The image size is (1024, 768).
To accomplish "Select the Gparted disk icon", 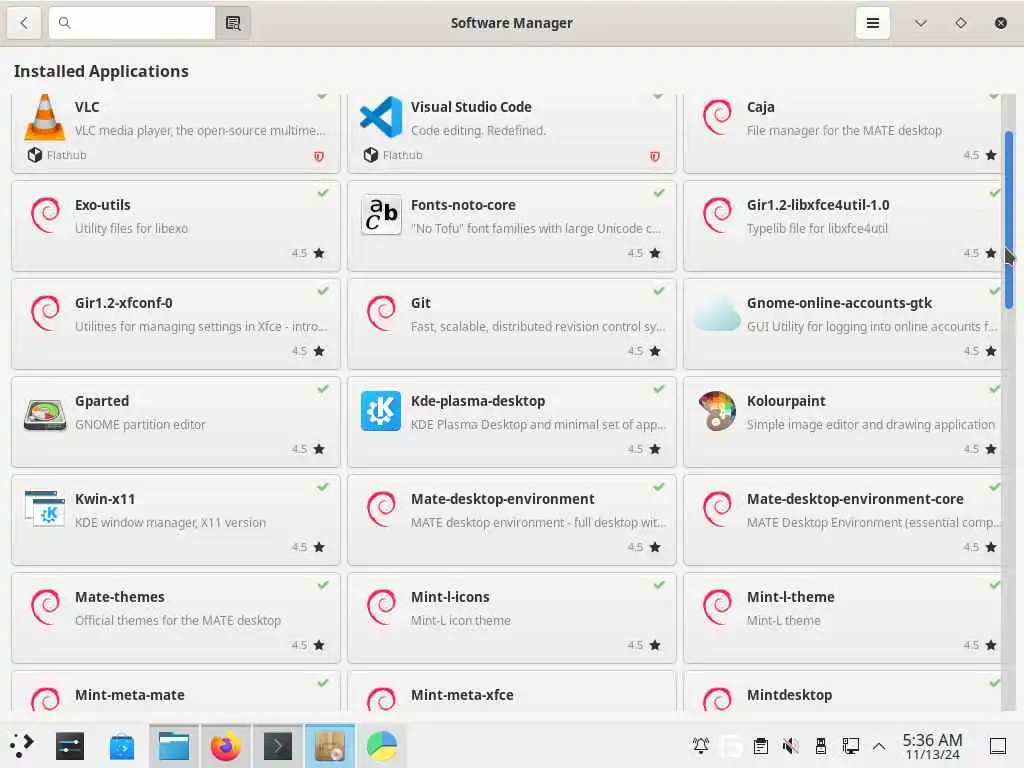I will click(44, 414).
